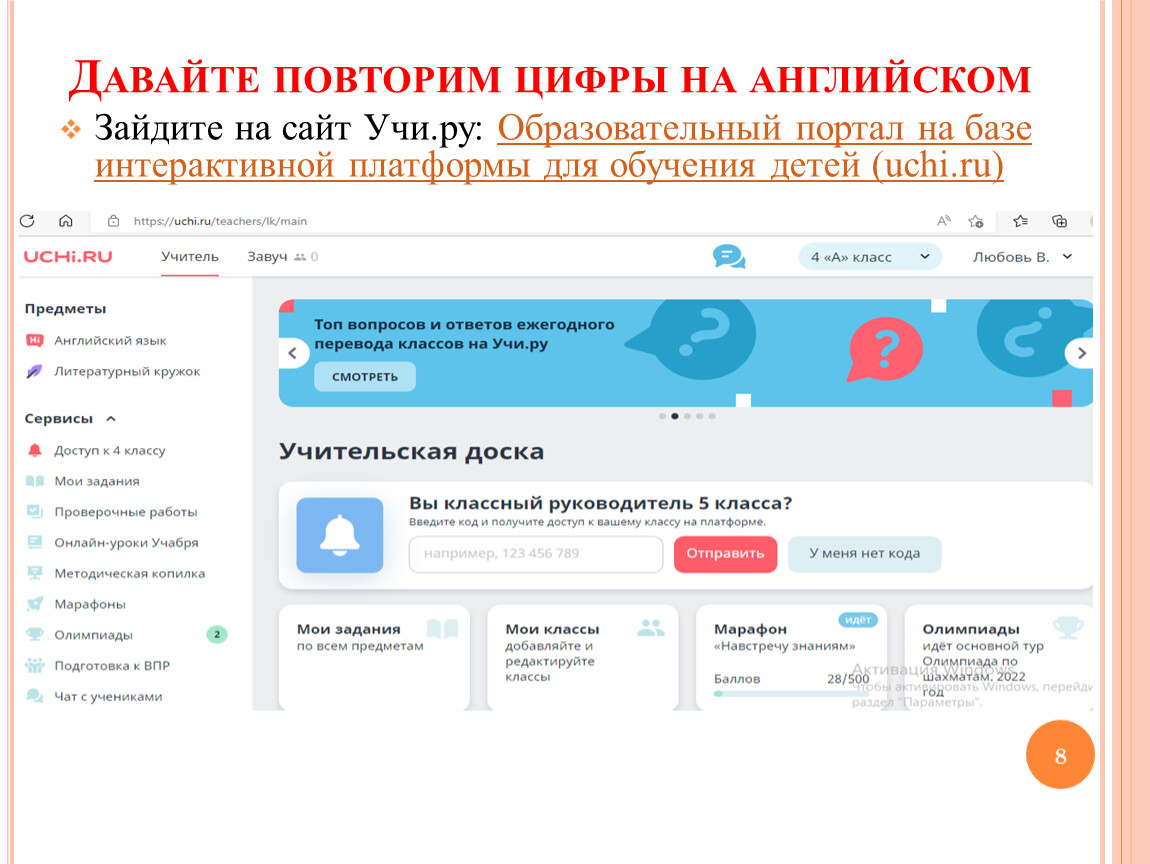Reload the page with the refresh icon
The image size is (1150, 864).
point(27,221)
